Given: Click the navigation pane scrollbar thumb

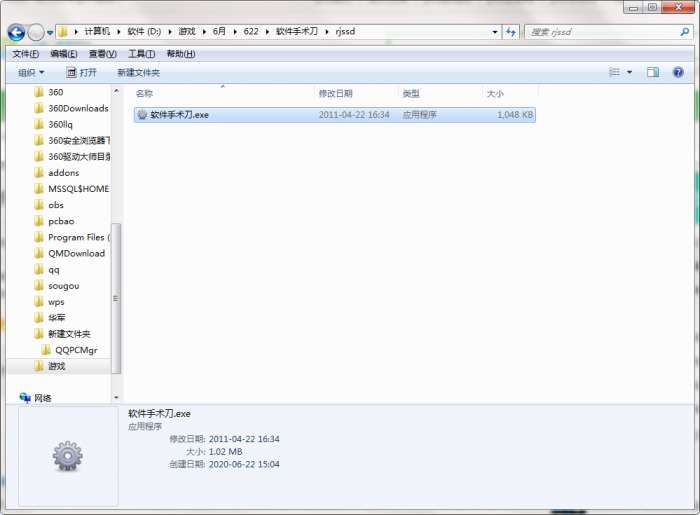Looking at the screenshot, I should [x=116, y=298].
